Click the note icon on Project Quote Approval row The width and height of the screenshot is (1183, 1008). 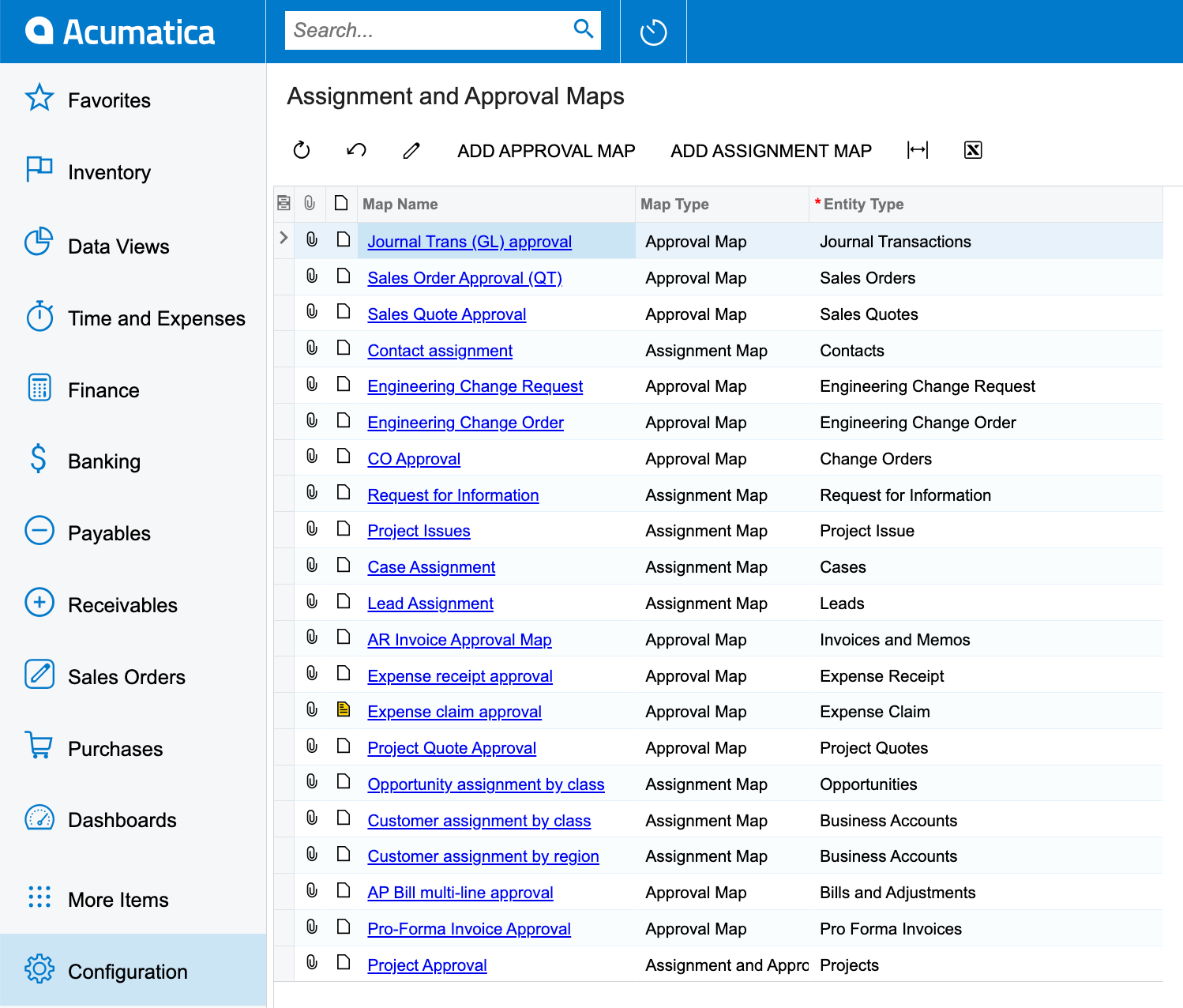pyautogui.click(x=343, y=745)
